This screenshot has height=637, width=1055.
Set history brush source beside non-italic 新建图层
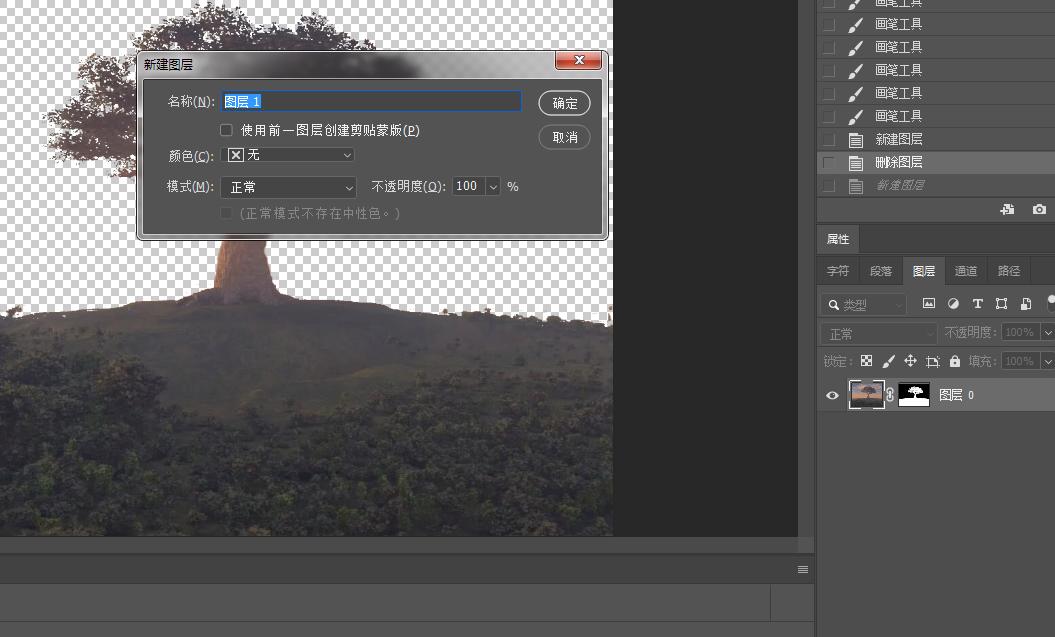point(829,139)
